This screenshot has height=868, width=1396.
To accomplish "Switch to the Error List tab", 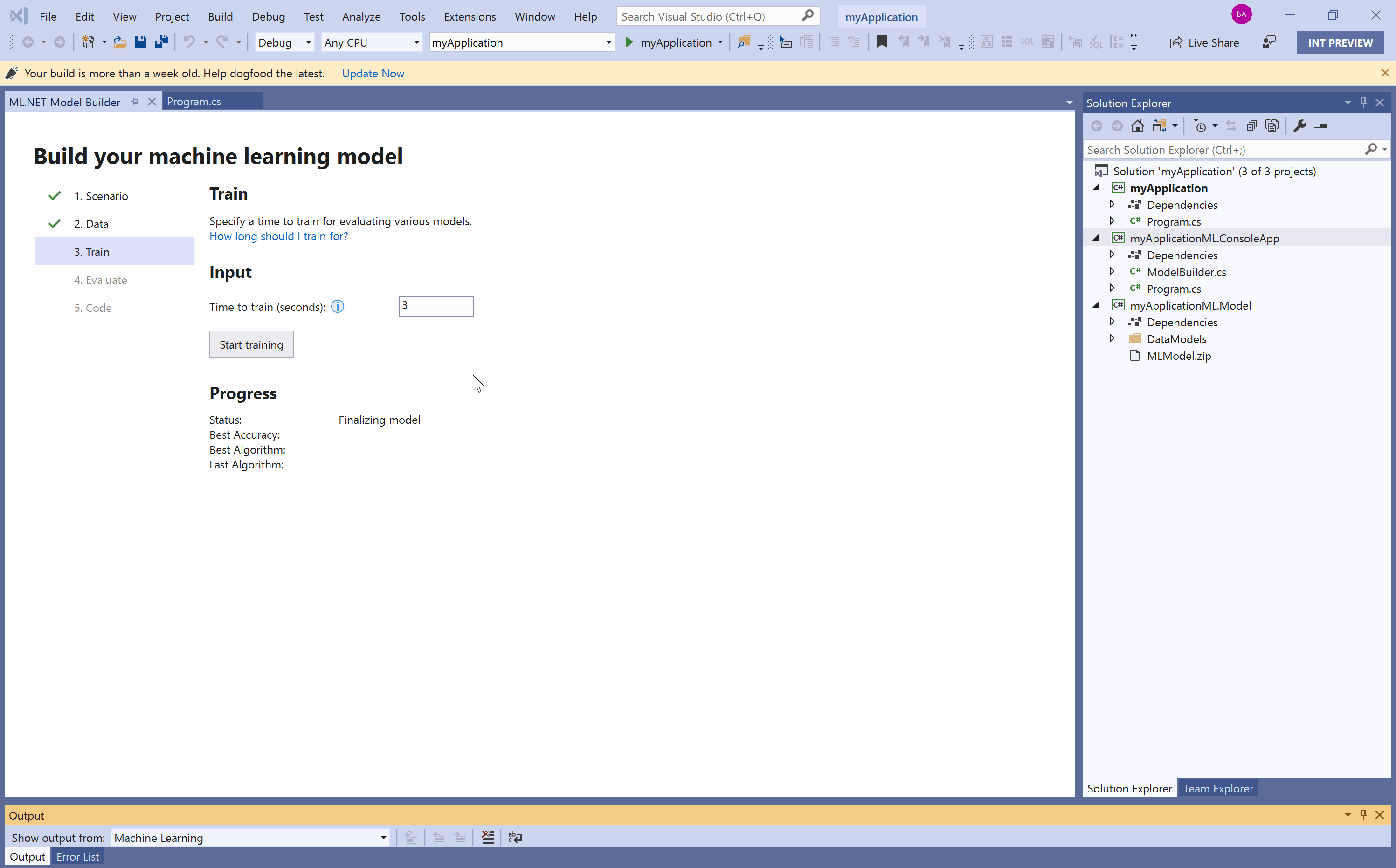I will point(77,856).
